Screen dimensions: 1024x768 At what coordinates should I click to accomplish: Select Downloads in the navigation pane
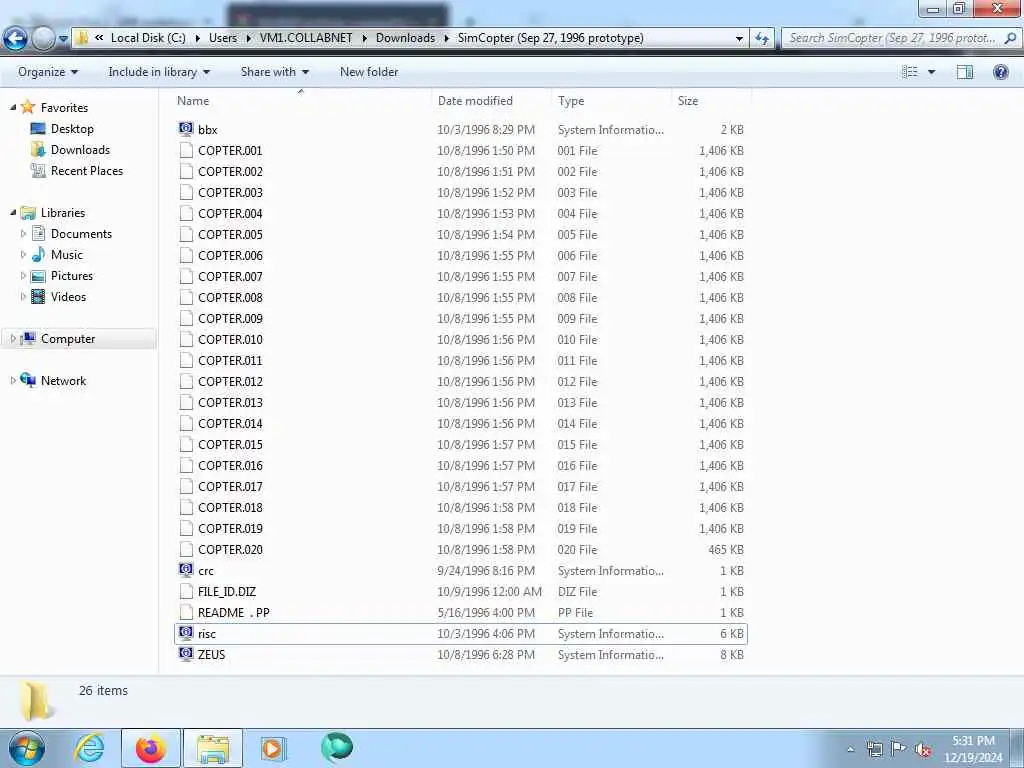[80, 150]
